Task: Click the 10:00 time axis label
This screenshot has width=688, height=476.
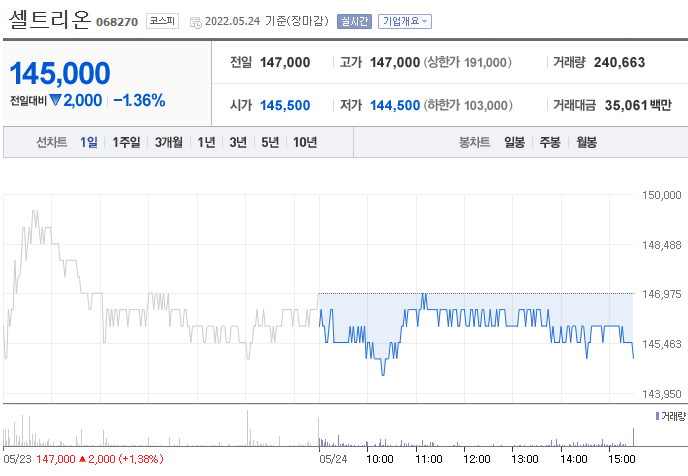Action: click(380, 459)
